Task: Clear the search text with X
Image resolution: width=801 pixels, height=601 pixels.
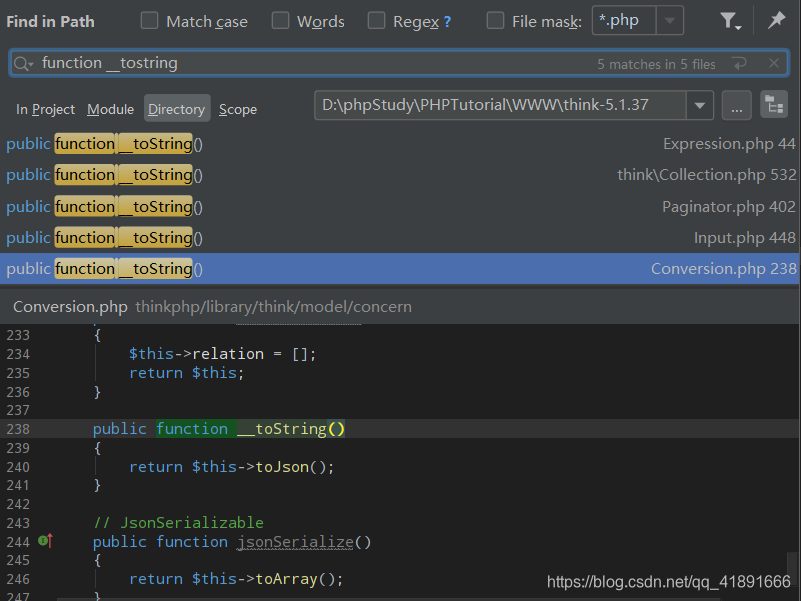Action: [773, 63]
